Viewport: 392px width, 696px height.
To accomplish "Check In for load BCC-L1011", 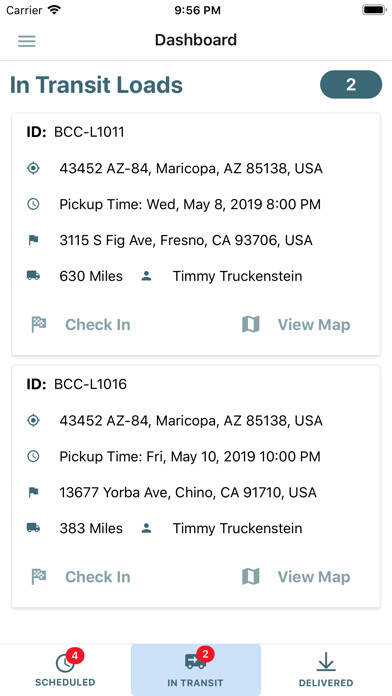I will [98, 324].
